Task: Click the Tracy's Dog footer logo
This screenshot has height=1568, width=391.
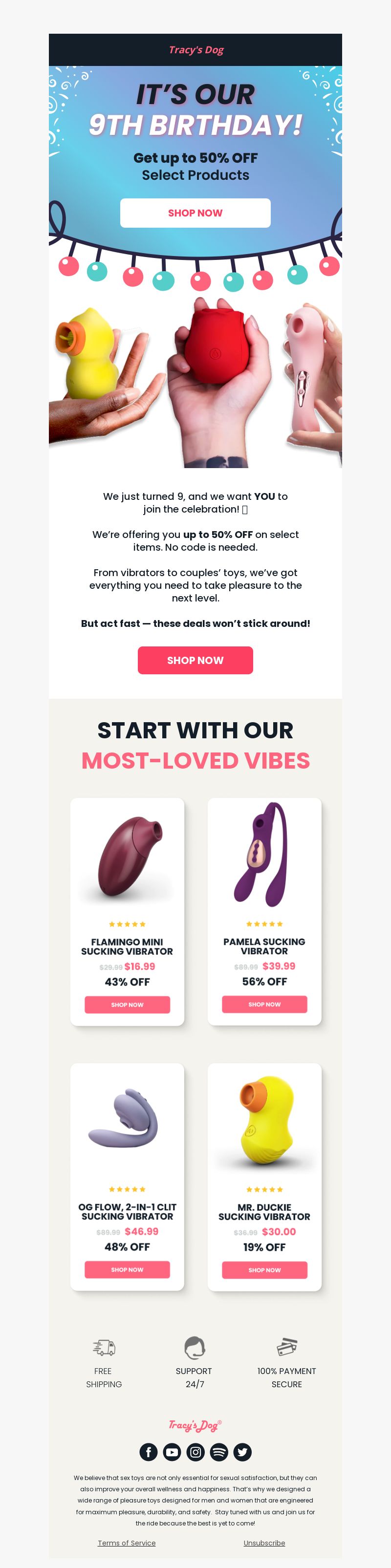Action: tap(195, 1425)
